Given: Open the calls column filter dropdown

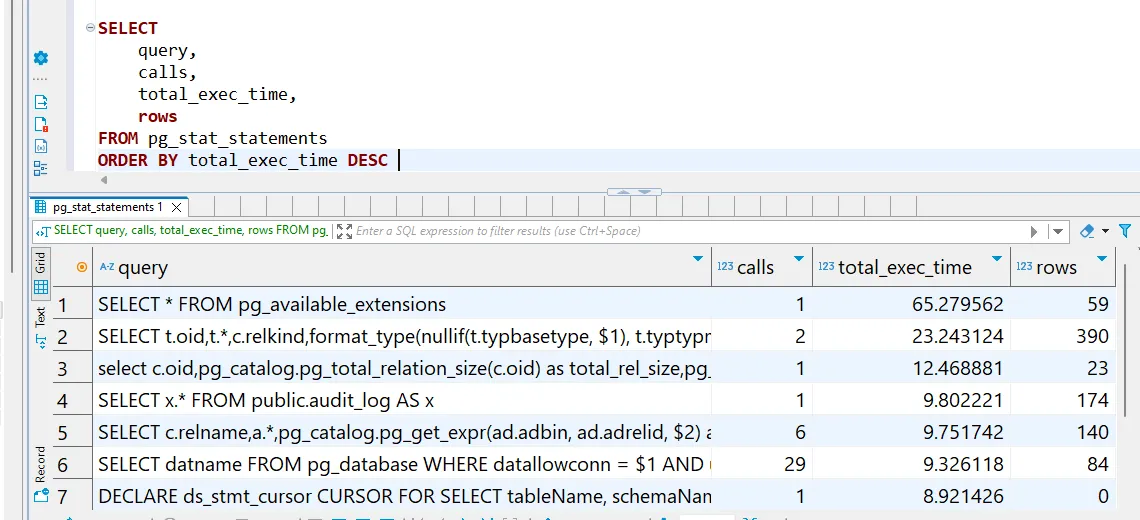Looking at the screenshot, I should pyautogui.click(x=798, y=259).
